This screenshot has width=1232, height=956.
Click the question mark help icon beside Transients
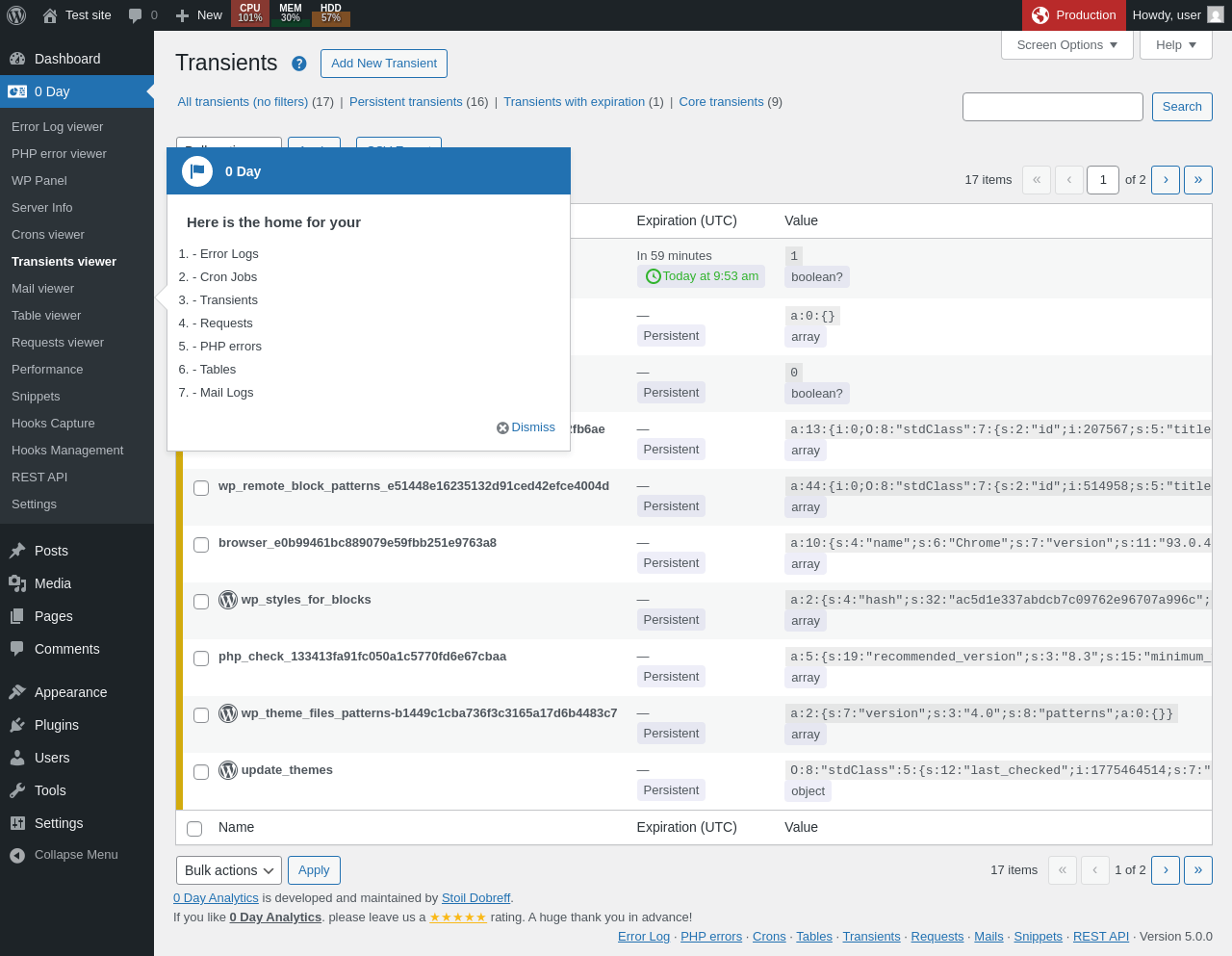(299, 64)
